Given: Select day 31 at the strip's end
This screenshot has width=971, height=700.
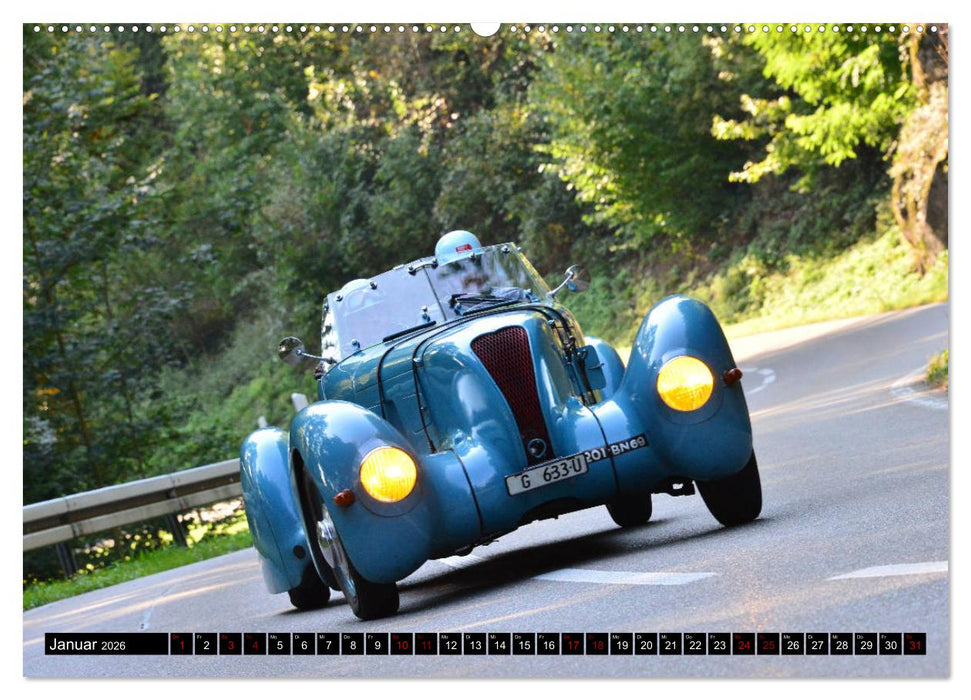Looking at the screenshot, I should (914, 644).
